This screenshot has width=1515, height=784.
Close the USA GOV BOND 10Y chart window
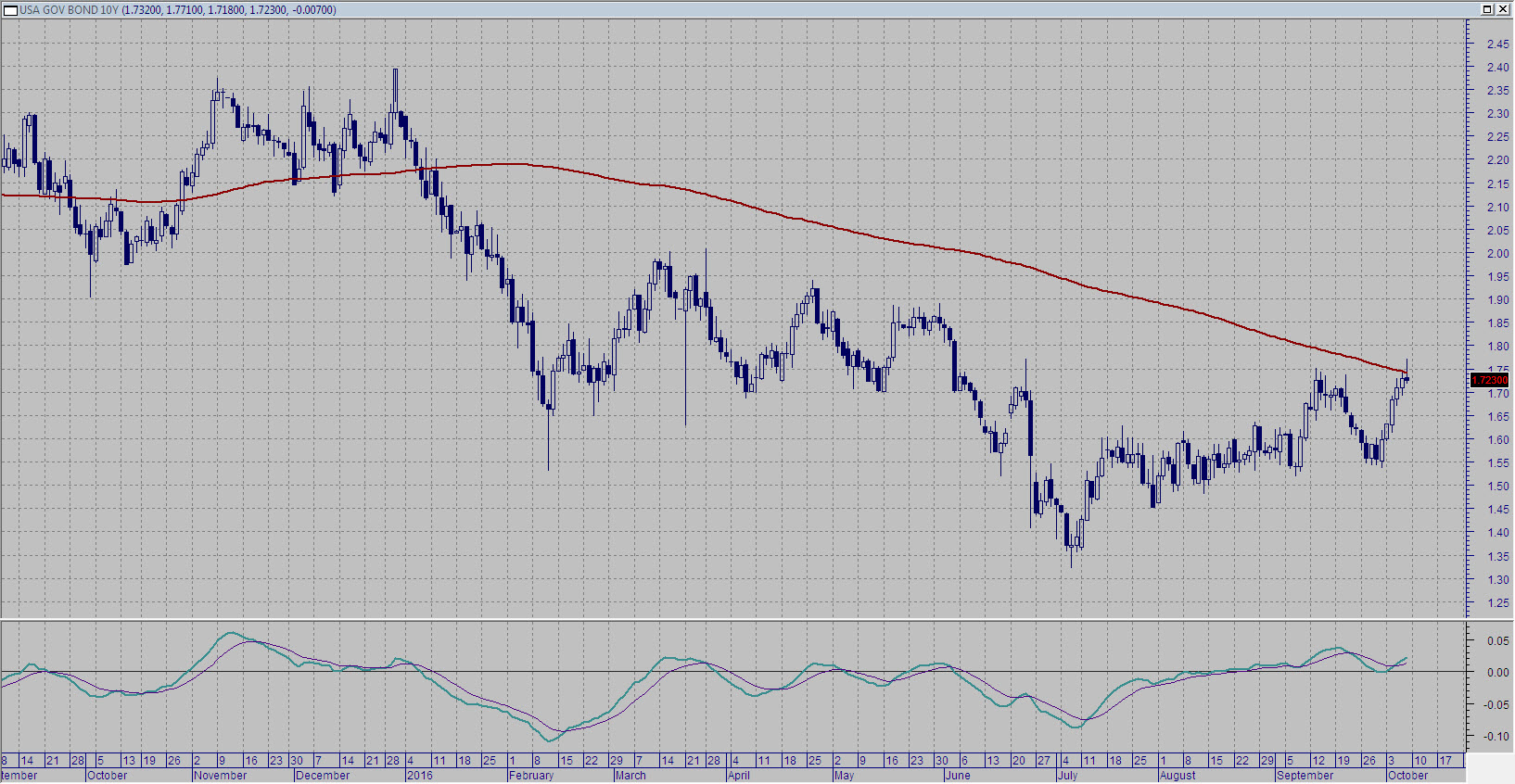point(1503,9)
